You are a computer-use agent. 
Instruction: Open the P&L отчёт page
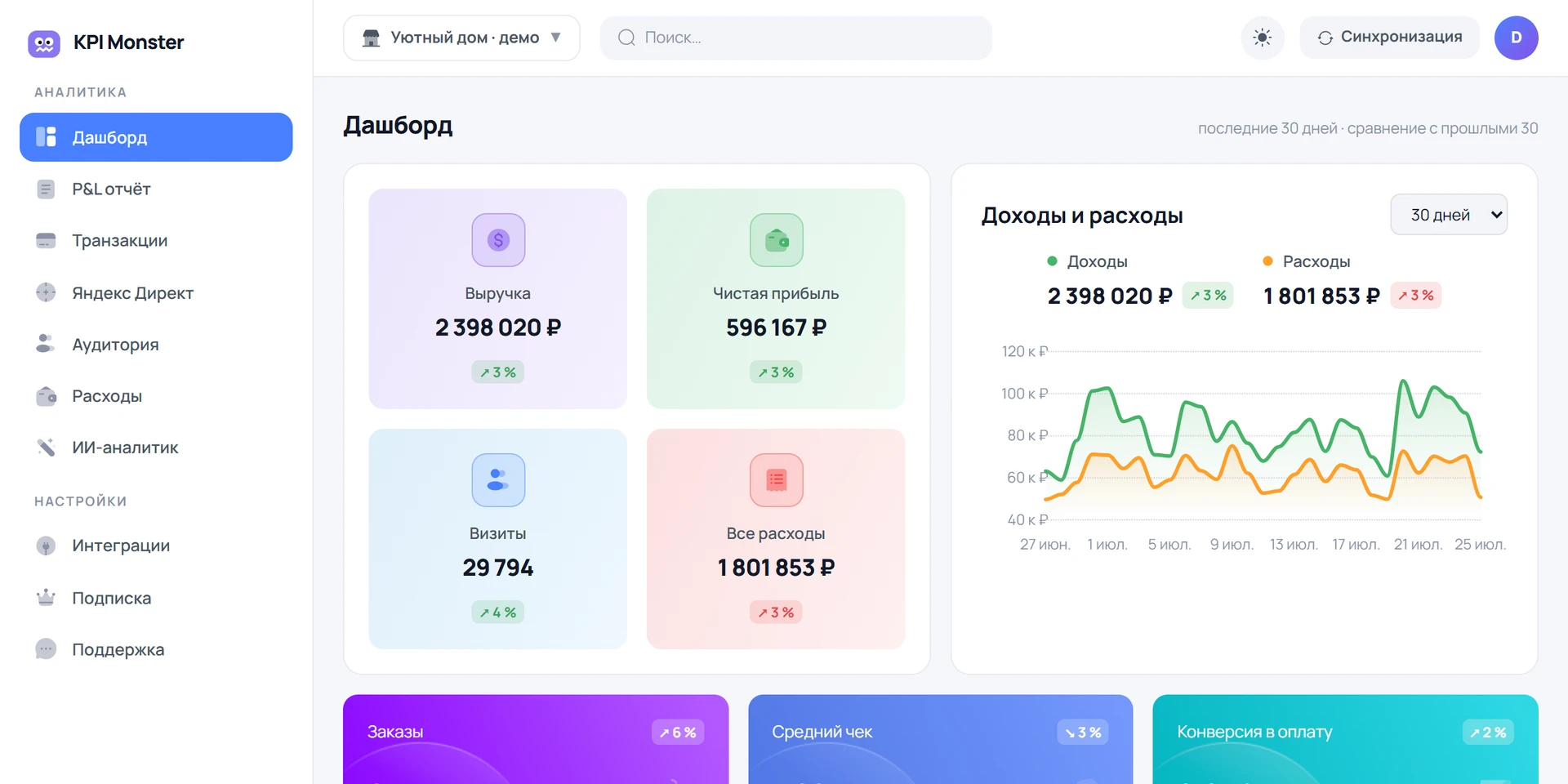coord(156,189)
